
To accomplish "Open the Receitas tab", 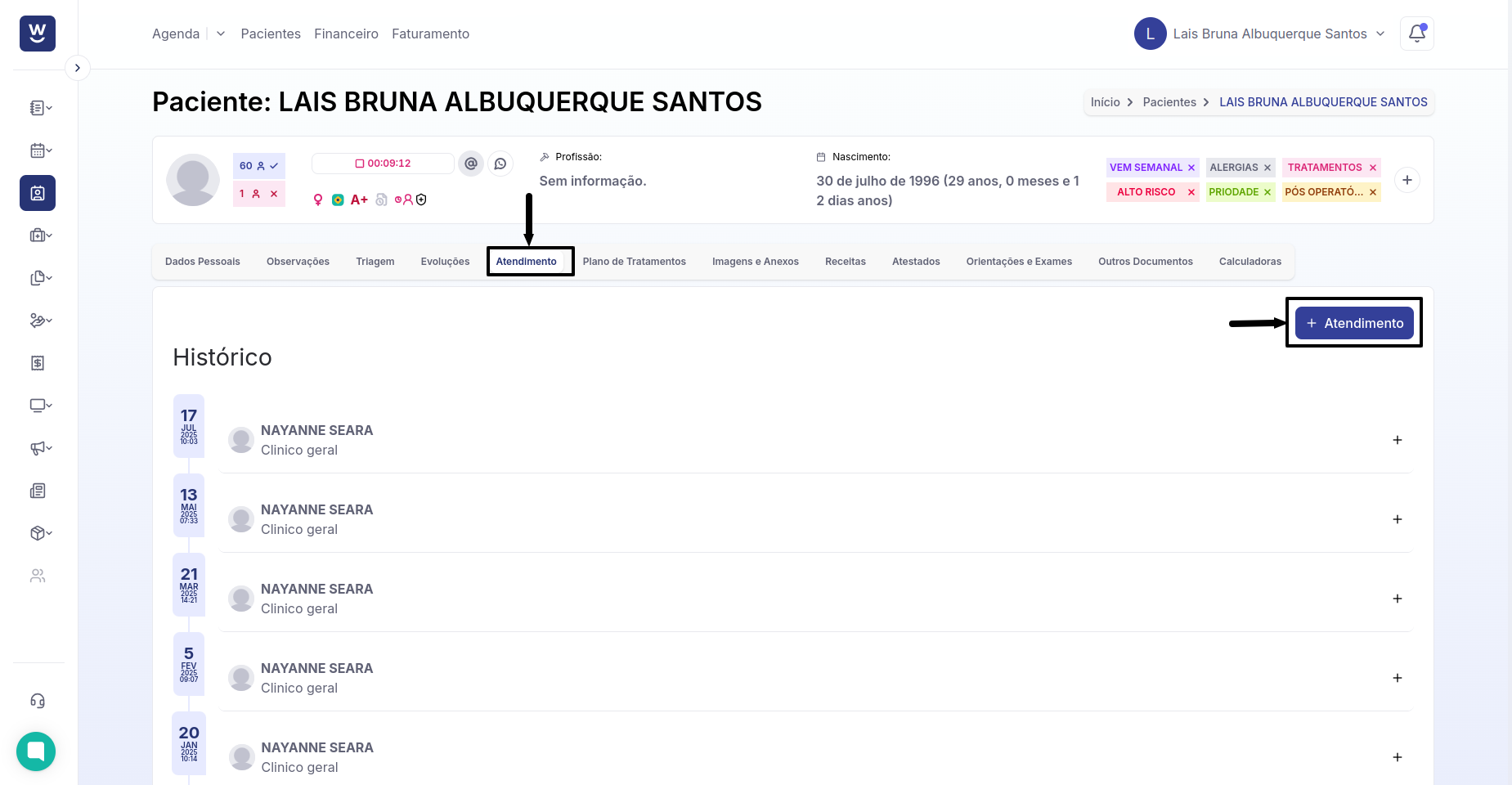I will point(845,262).
